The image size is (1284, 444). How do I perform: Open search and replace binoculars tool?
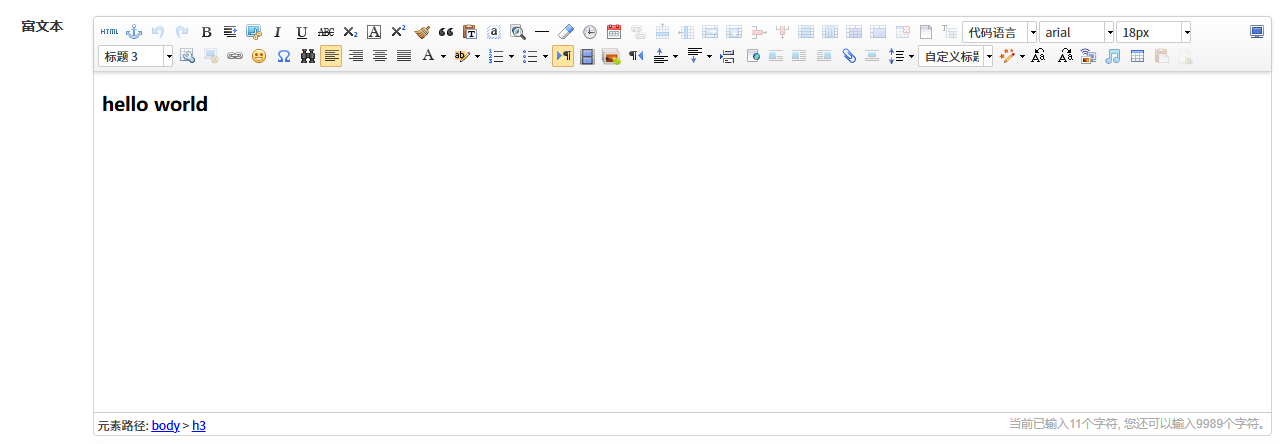click(307, 57)
